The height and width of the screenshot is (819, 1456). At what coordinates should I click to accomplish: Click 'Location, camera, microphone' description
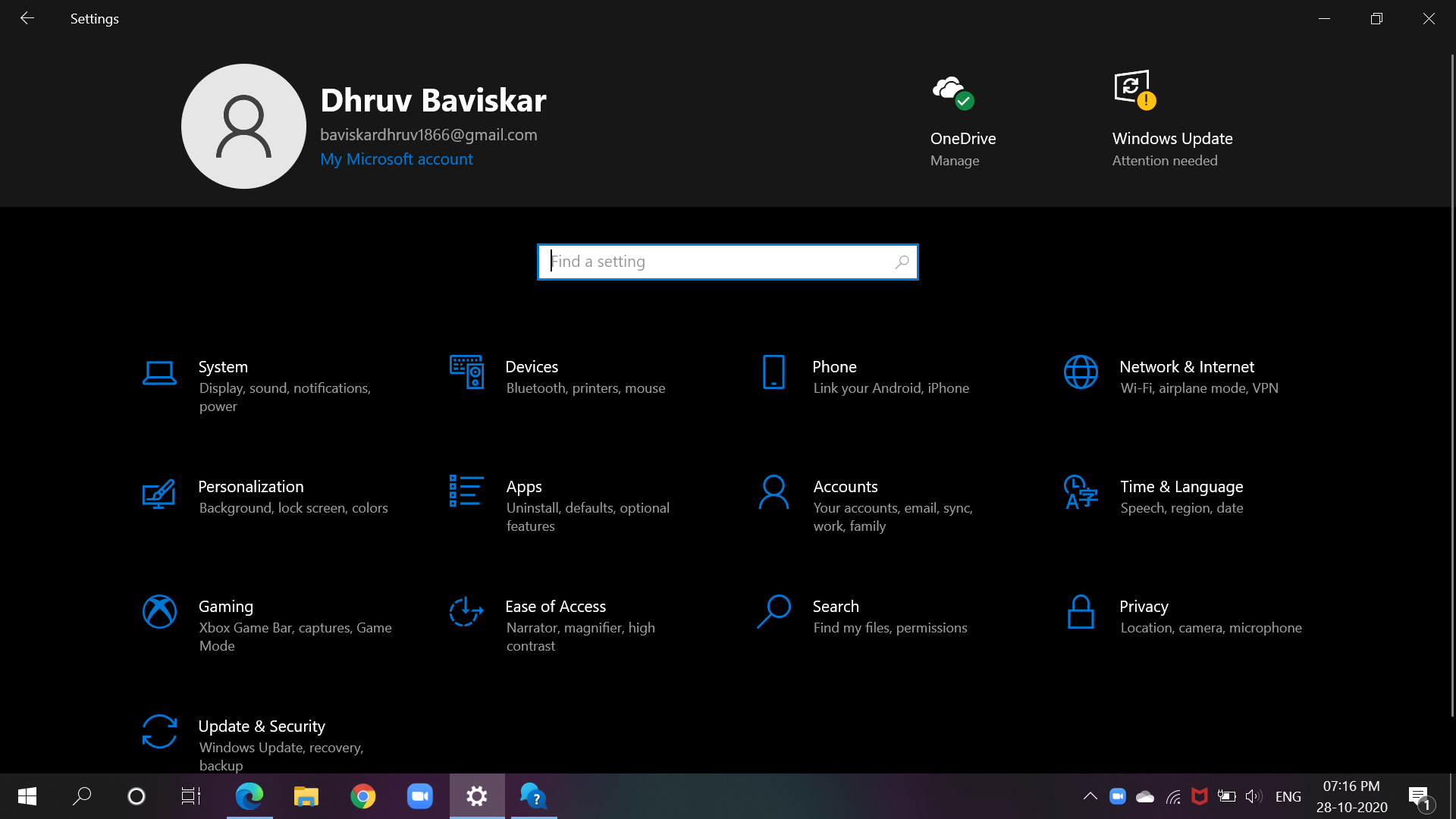click(1211, 627)
